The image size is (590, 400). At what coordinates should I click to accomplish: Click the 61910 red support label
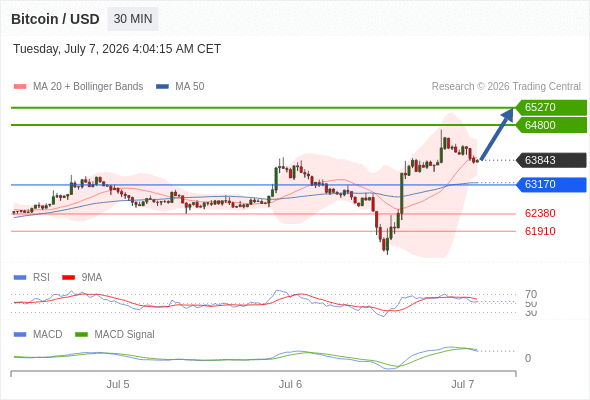(540, 231)
